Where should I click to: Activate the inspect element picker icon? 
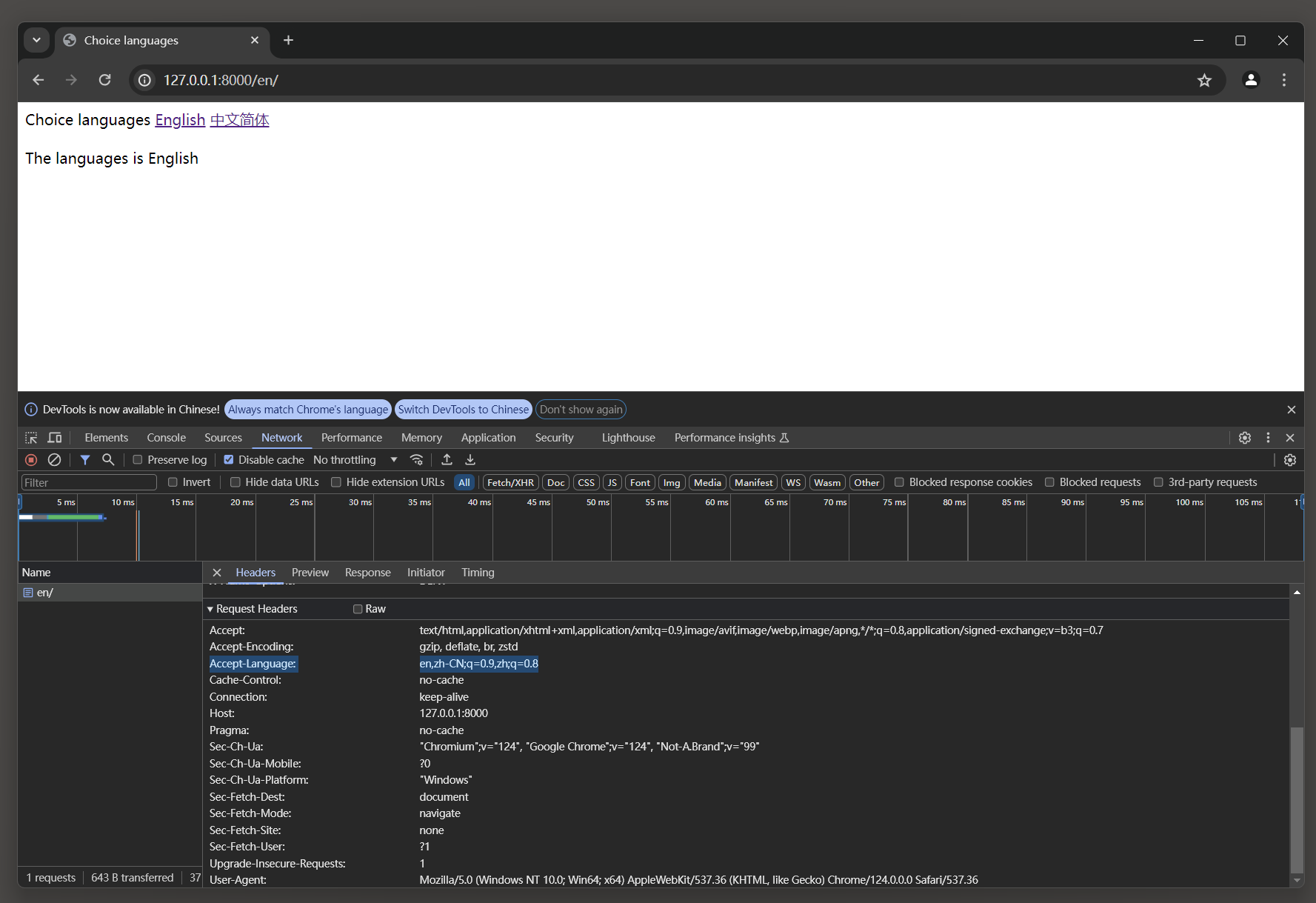pos(31,438)
